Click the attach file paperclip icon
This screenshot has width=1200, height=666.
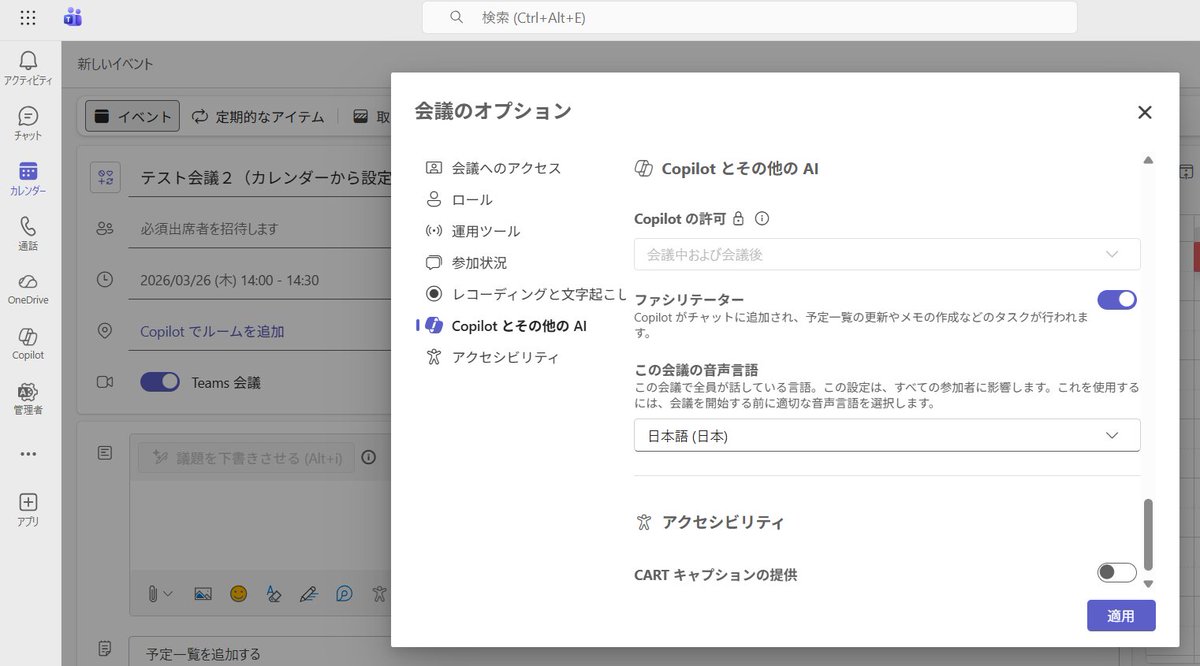(x=153, y=593)
